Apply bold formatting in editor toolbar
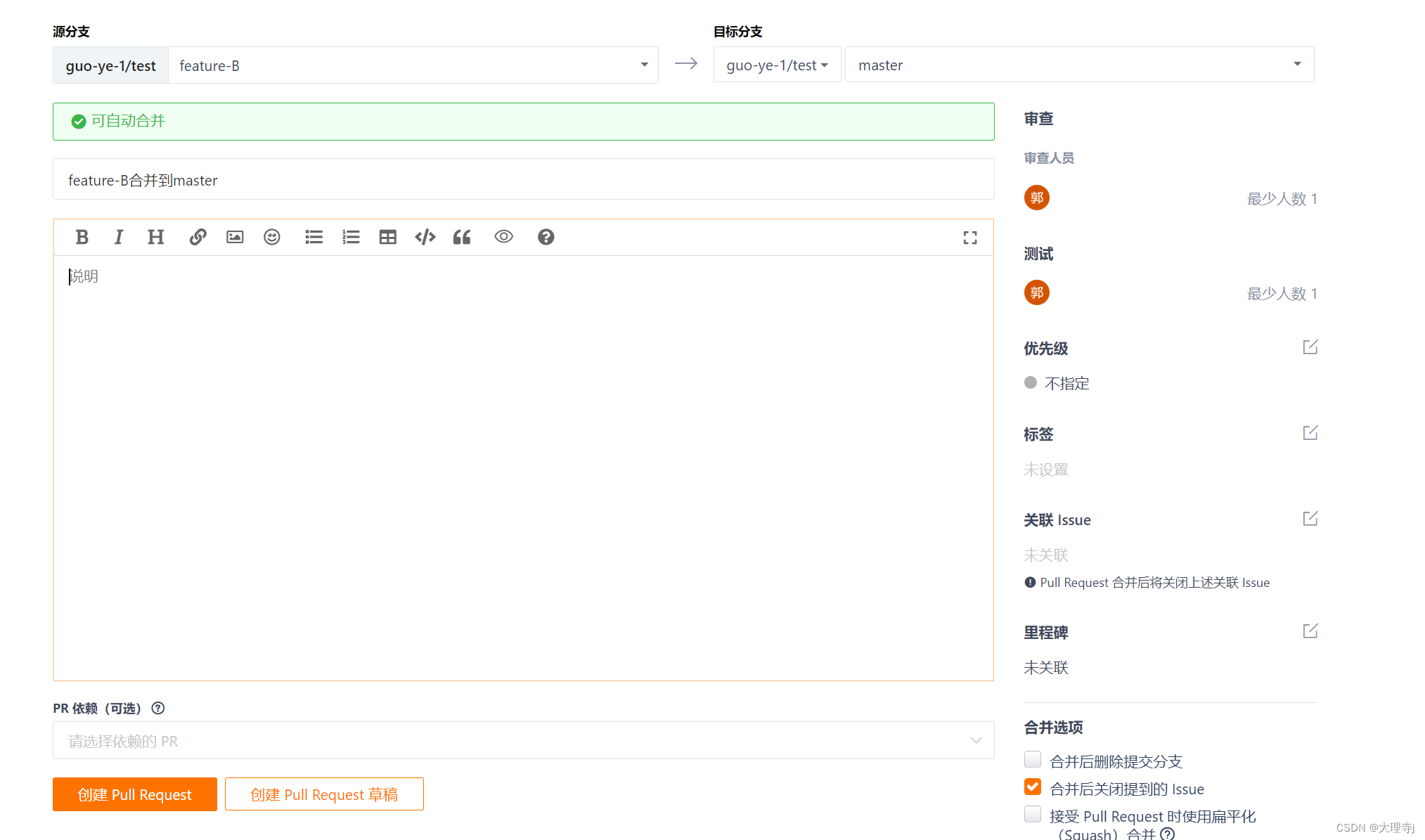1425x840 pixels. click(x=82, y=238)
